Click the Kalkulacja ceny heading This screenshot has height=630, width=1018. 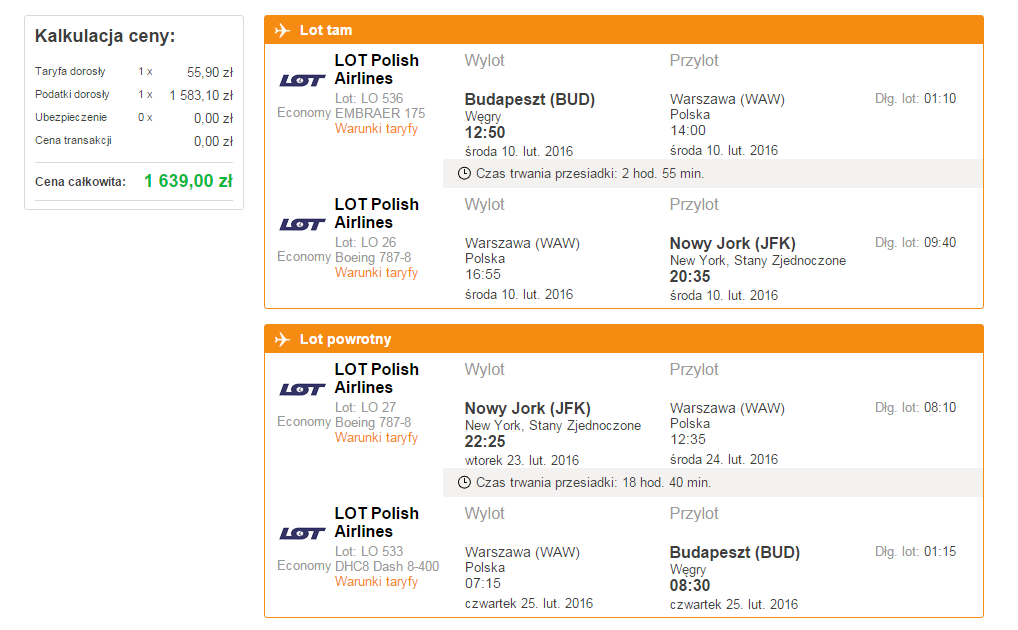[105, 36]
